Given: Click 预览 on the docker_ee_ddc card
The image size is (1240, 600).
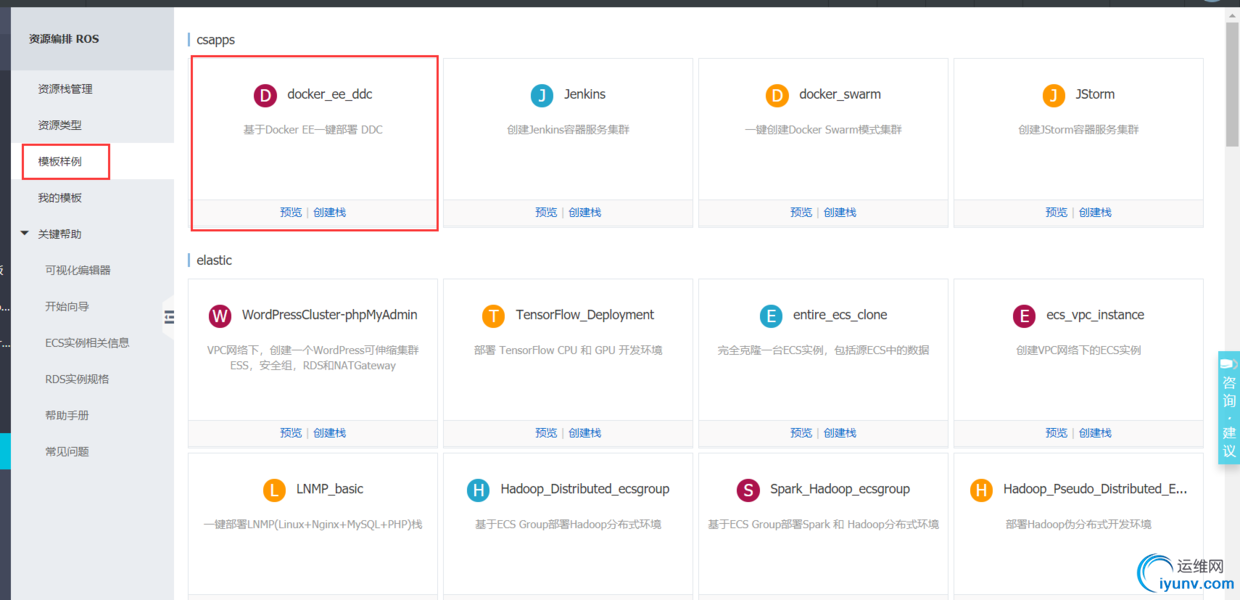Looking at the screenshot, I should [291, 212].
